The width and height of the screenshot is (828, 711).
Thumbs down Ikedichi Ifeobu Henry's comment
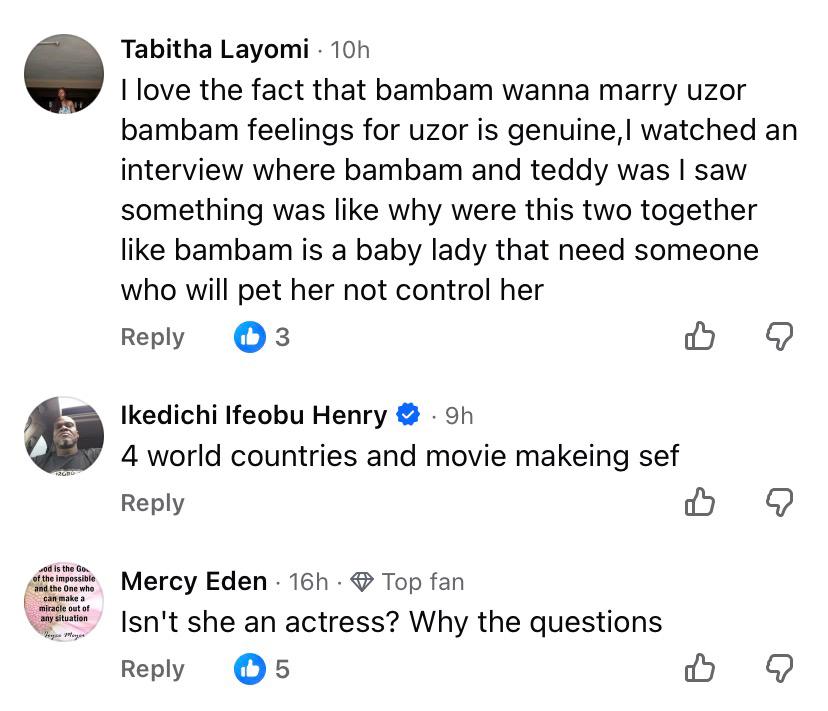click(779, 503)
